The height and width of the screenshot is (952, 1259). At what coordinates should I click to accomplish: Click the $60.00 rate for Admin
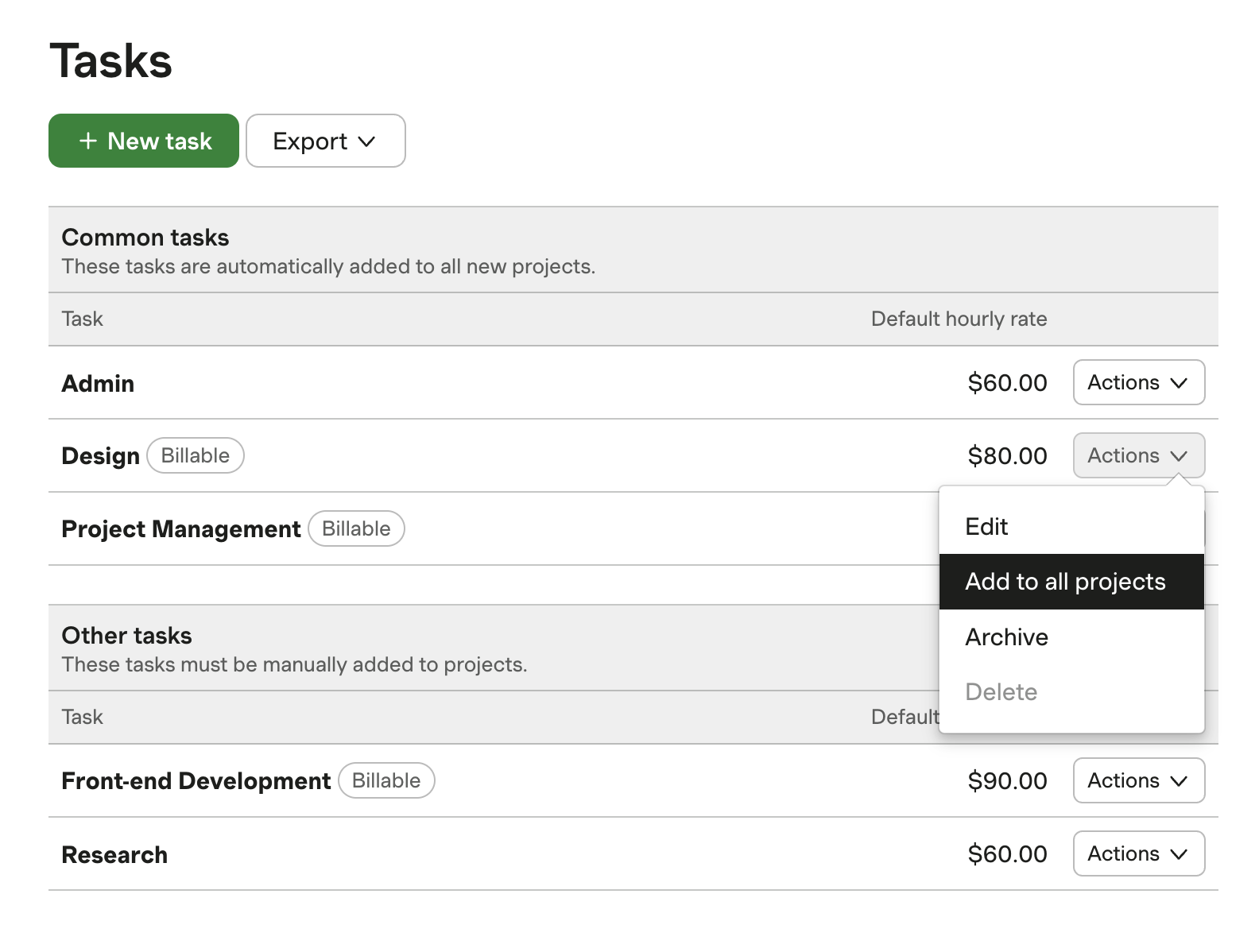coord(1007,383)
